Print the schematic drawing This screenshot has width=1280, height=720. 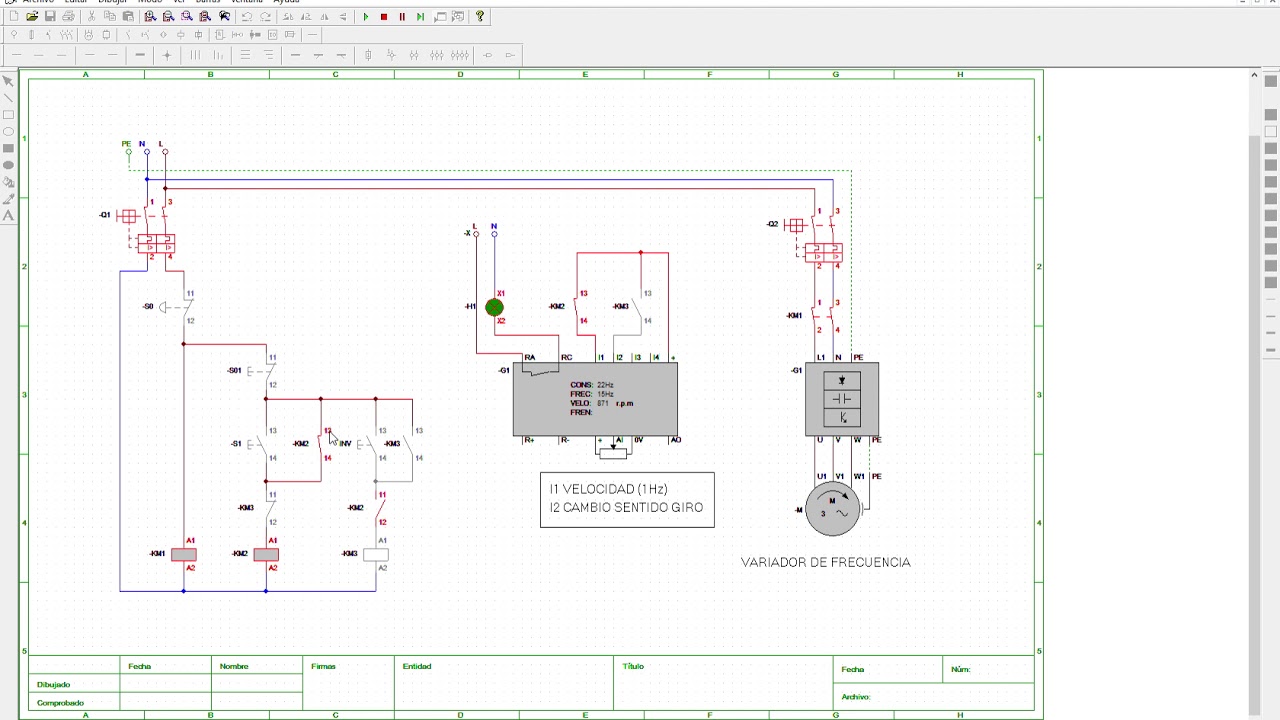(x=68, y=16)
